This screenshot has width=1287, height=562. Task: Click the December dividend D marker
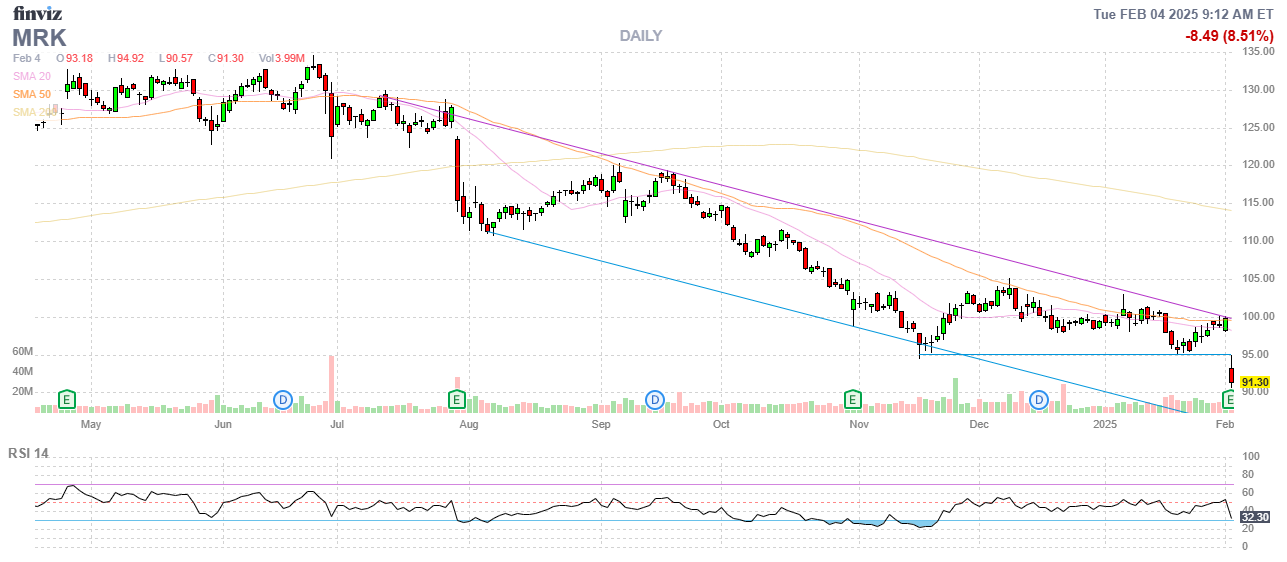pos(1040,400)
